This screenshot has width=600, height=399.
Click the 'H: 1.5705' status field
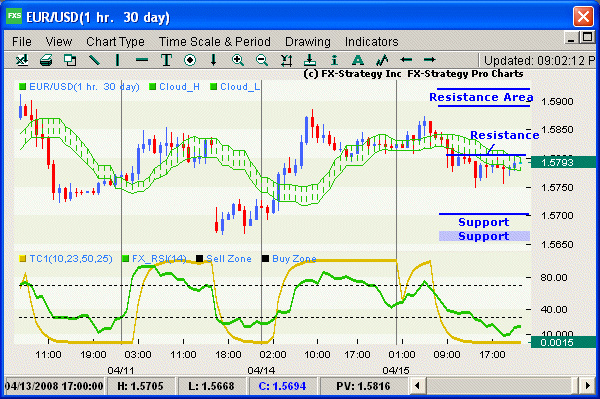pos(140,386)
